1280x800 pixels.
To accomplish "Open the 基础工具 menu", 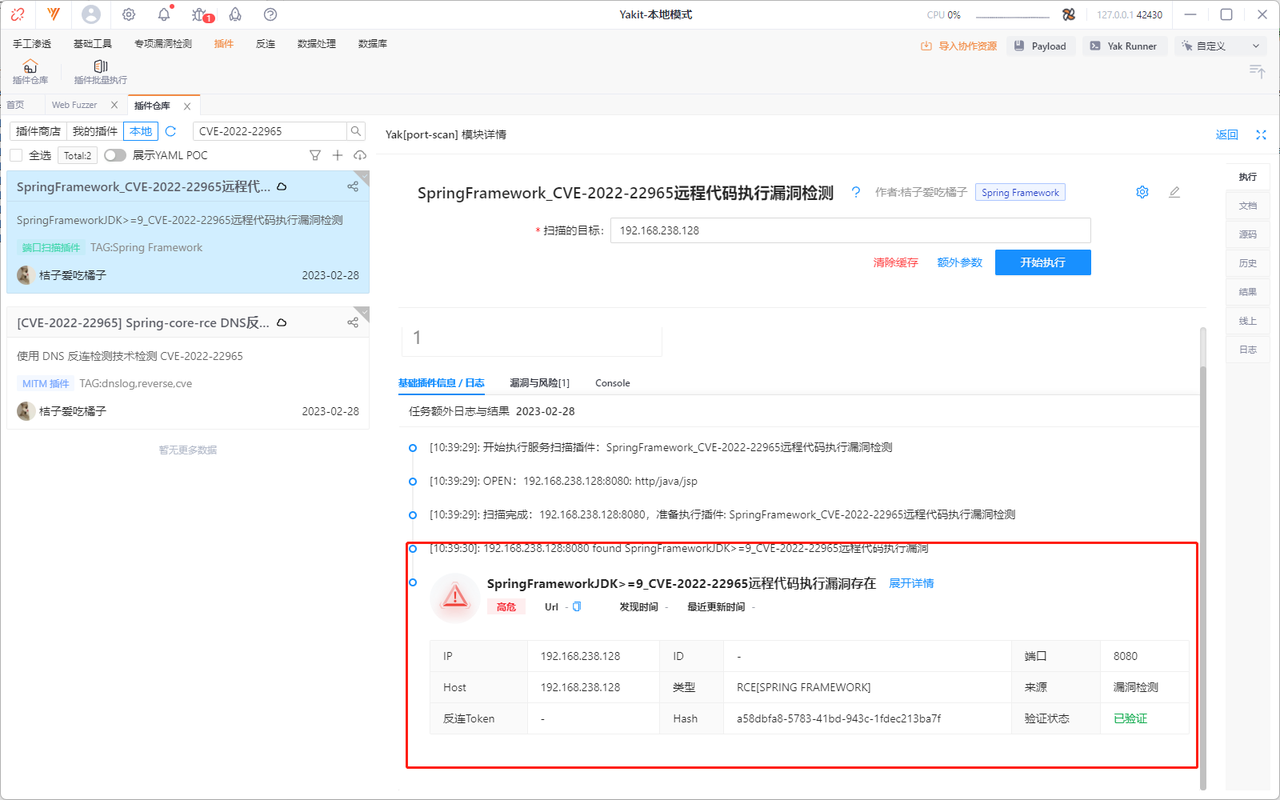I will coord(93,44).
